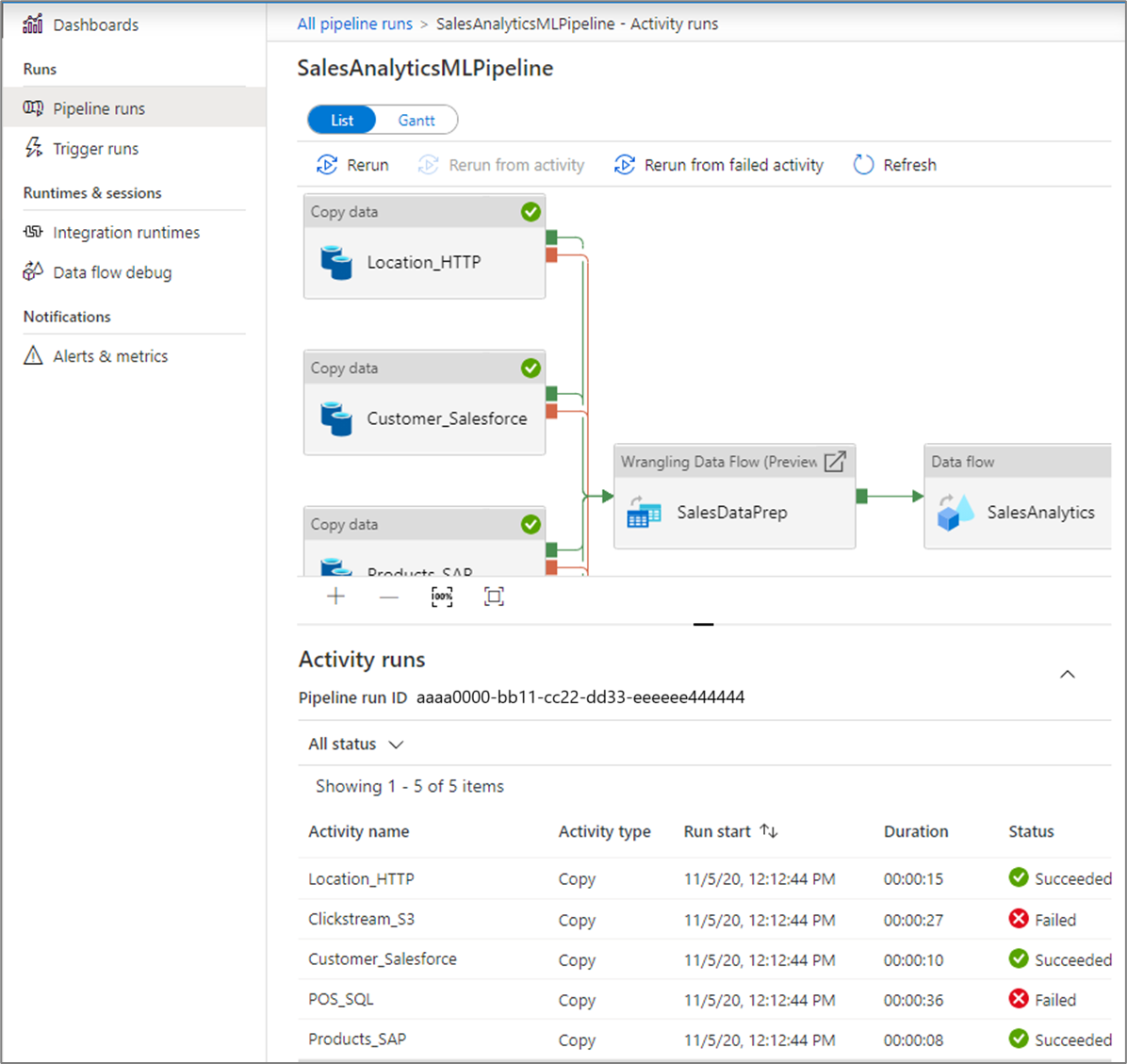Viewport: 1127px width, 1064px height.
Task: Open SalesDataPrep wrangling data flow in new window
Action: pyautogui.click(x=835, y=461)
